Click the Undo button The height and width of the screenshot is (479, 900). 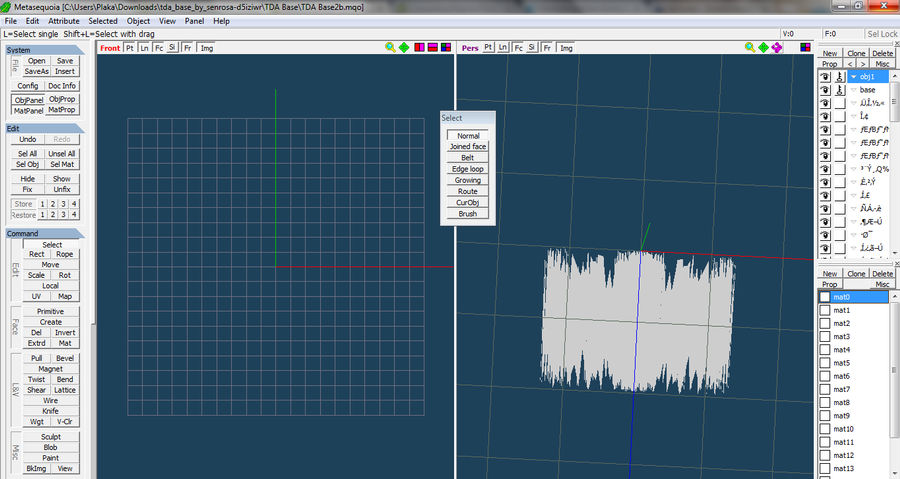(28, 139)
